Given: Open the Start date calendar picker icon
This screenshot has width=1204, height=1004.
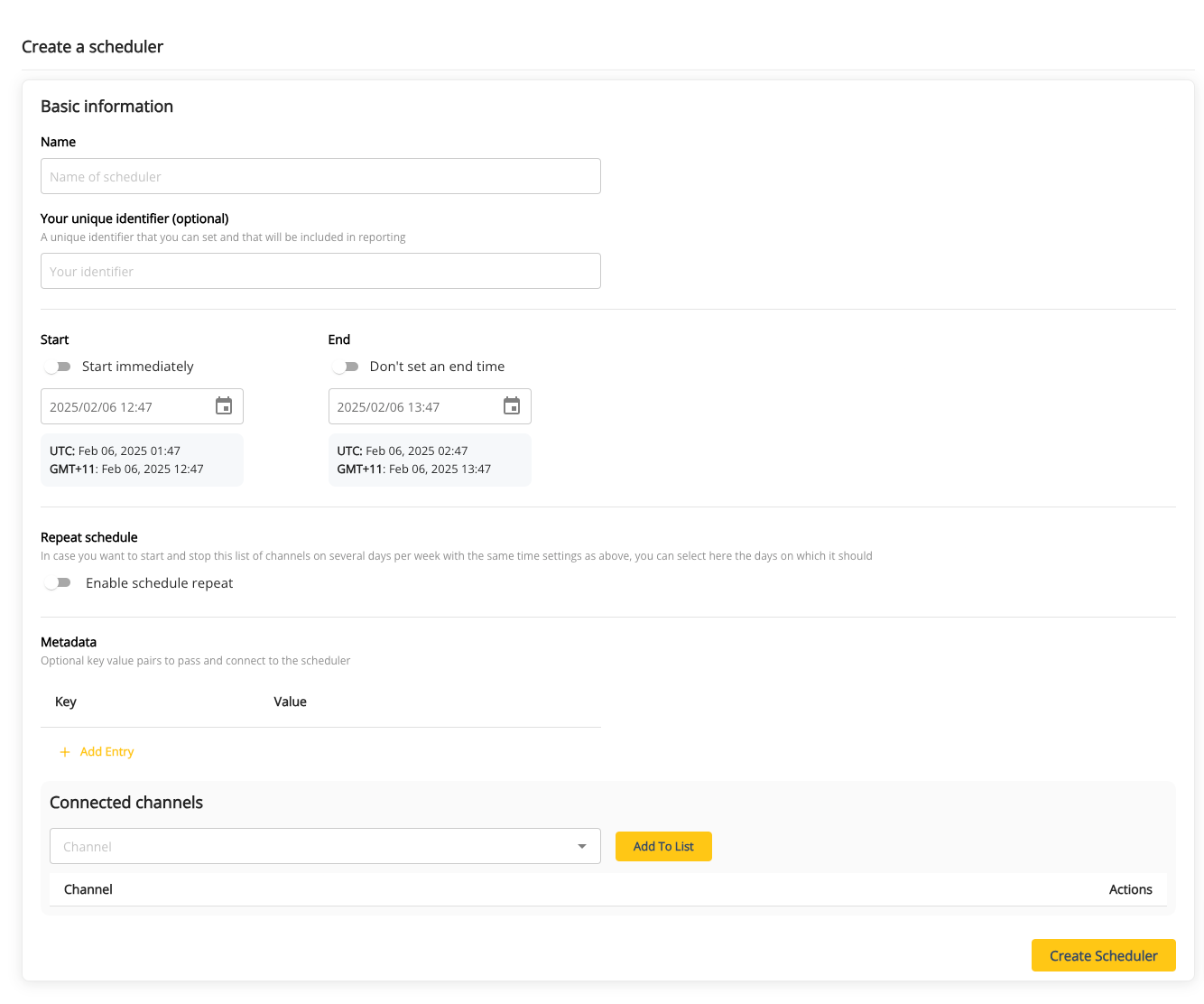Looking at the screenshot, I should tap(224, 406).
